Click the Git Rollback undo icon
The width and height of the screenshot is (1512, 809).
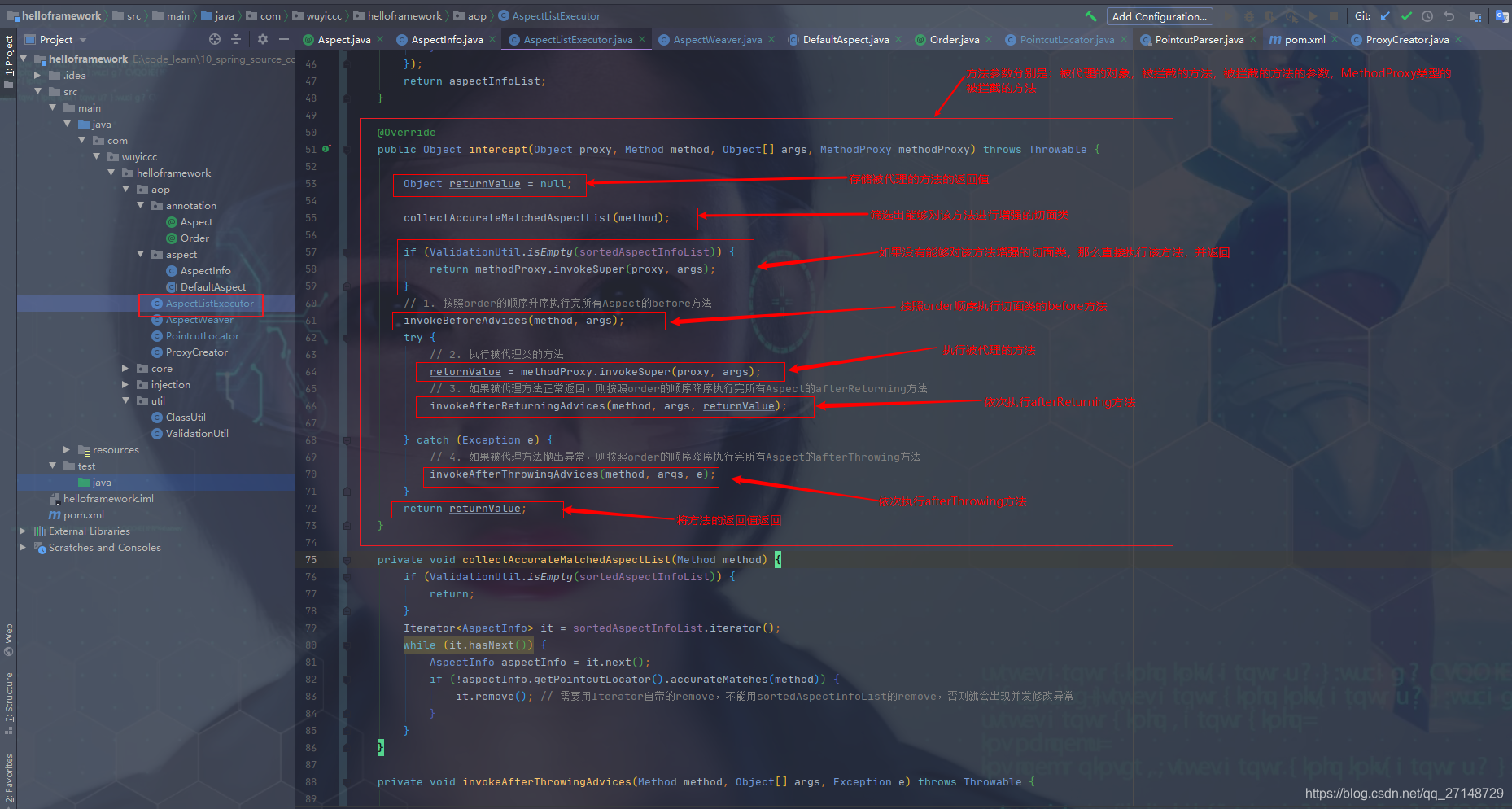tap(1449, 16)
